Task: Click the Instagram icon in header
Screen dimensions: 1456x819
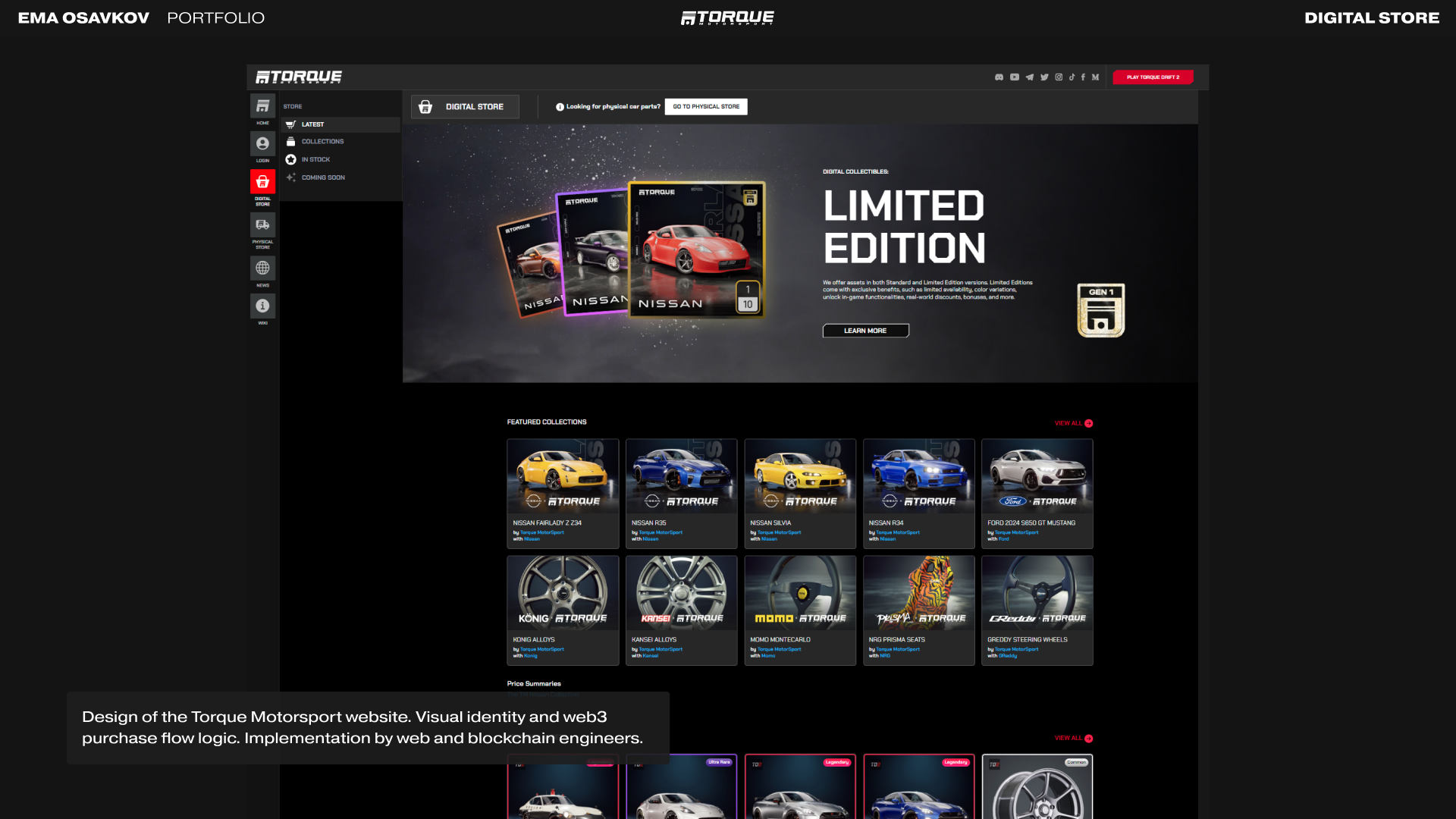Action: 1059,77
